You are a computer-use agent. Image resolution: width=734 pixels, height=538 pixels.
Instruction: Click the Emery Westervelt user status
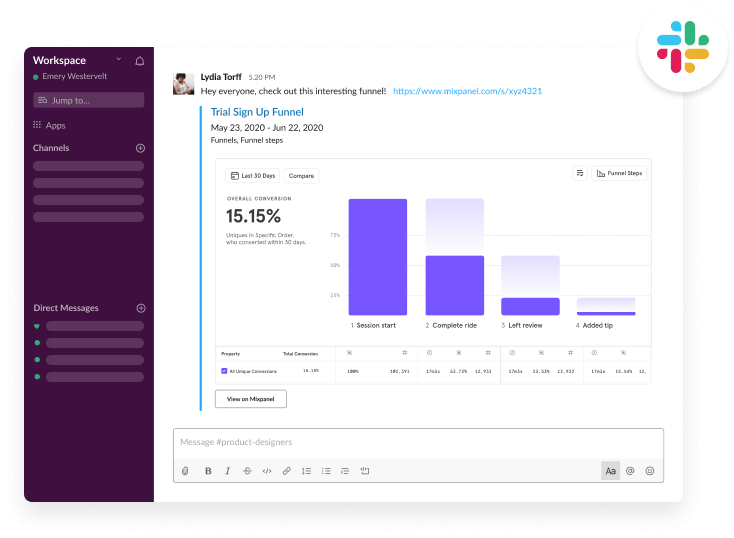point(70,76)
